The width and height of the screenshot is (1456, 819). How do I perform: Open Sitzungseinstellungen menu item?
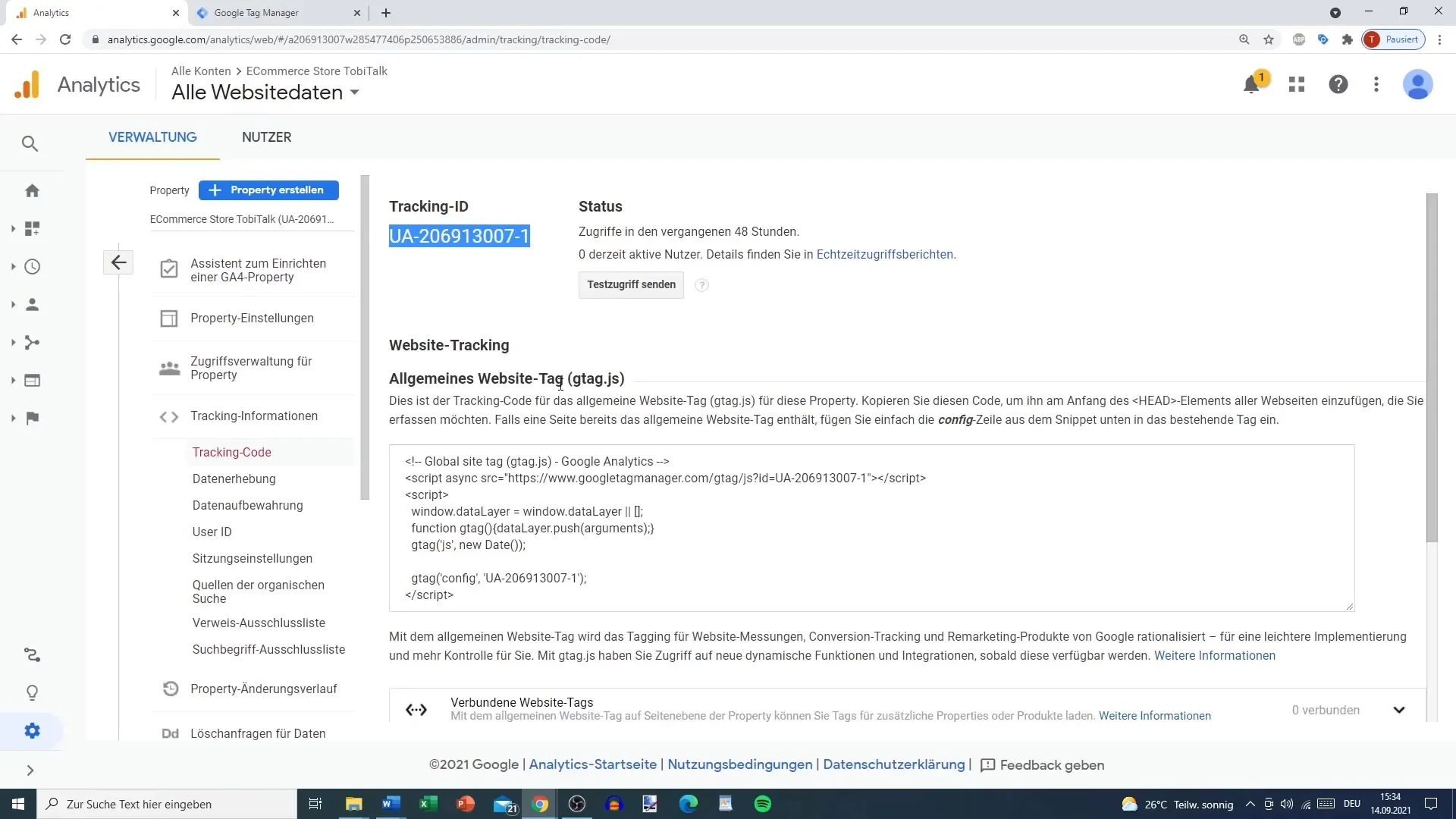click(253, 558)
